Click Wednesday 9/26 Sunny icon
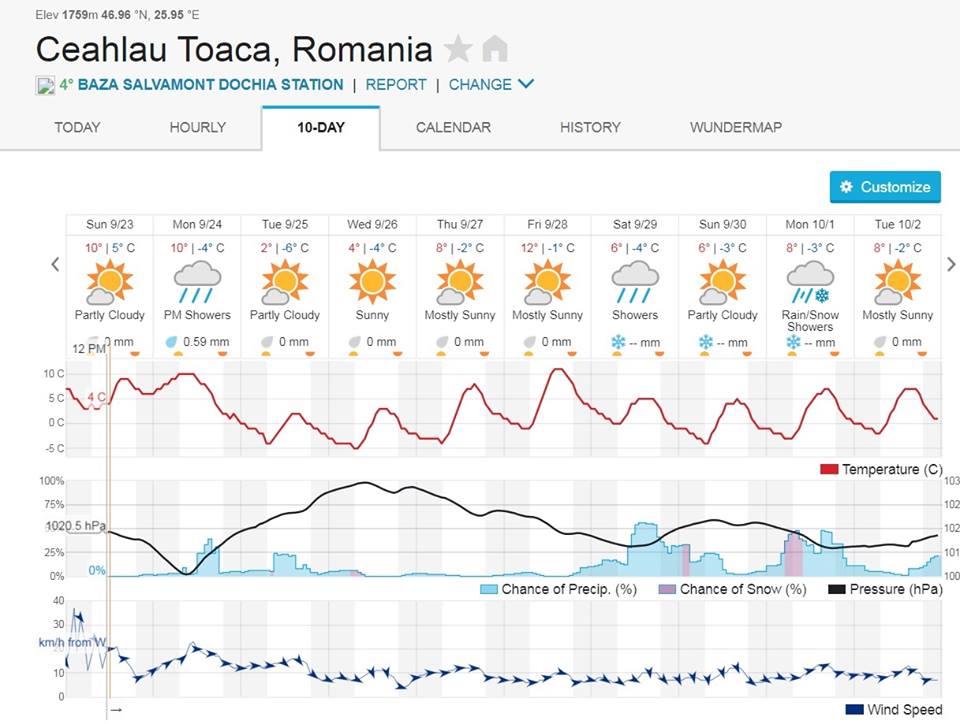The height and width of the screenshot is (724, 960). [x=372, y=281]
